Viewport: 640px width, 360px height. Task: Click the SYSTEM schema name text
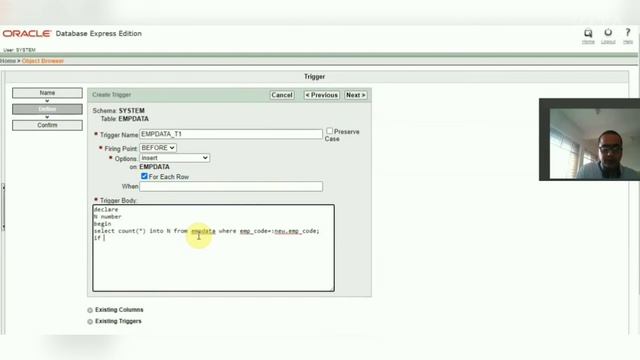coord(131,111)
